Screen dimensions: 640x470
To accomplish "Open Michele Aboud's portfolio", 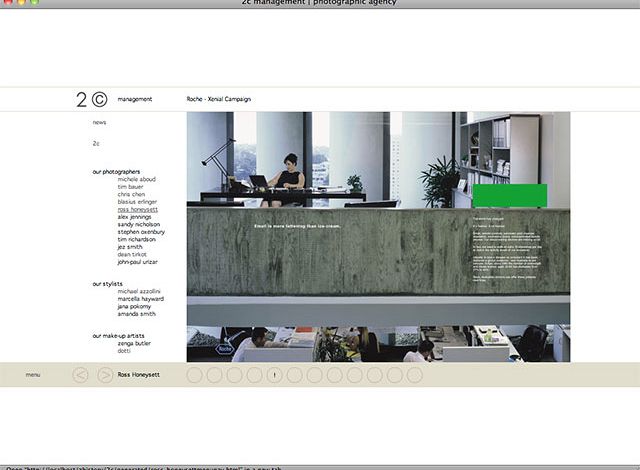I will [x=136, y=179].
